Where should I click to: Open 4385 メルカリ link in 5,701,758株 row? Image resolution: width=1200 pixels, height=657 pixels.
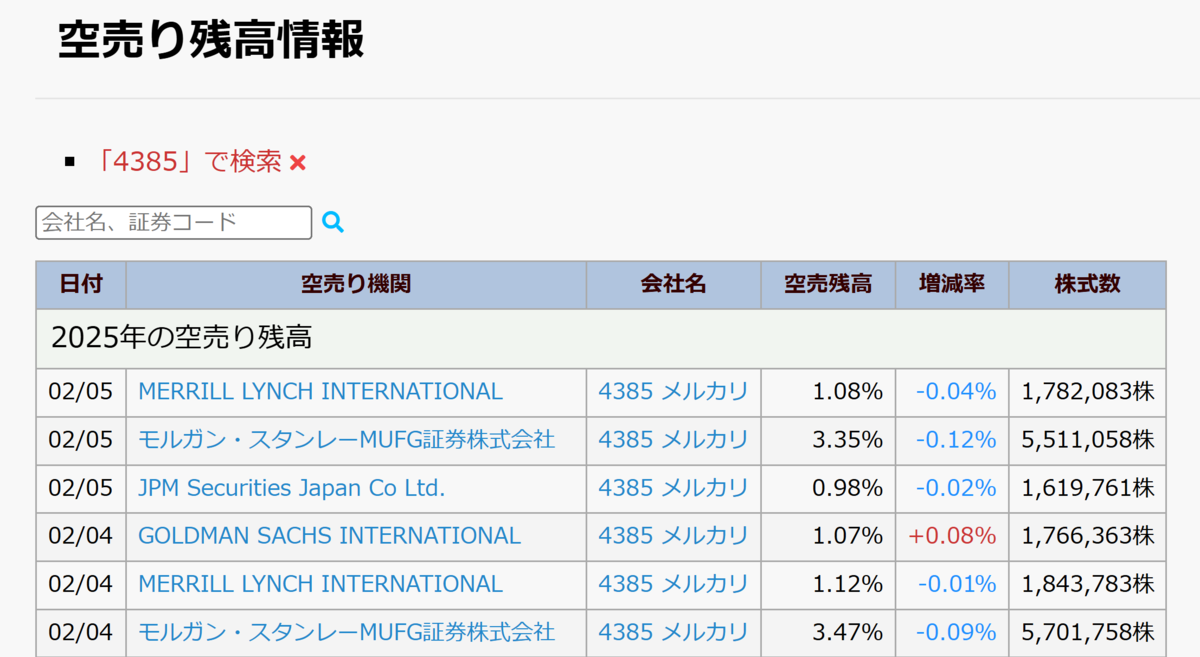tap(673, 632)
